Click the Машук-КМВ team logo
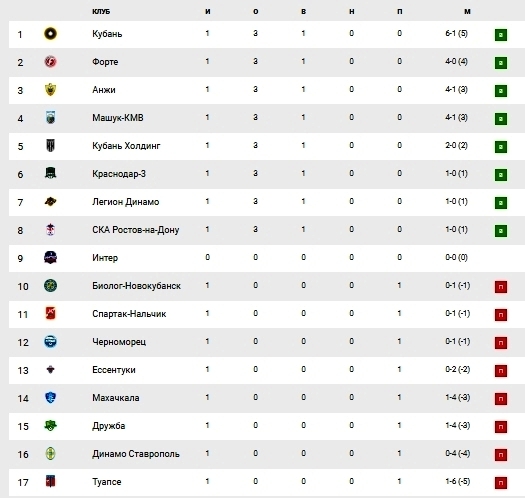The height and width of the screenshot is (498, 525). (x=51, y=118)
